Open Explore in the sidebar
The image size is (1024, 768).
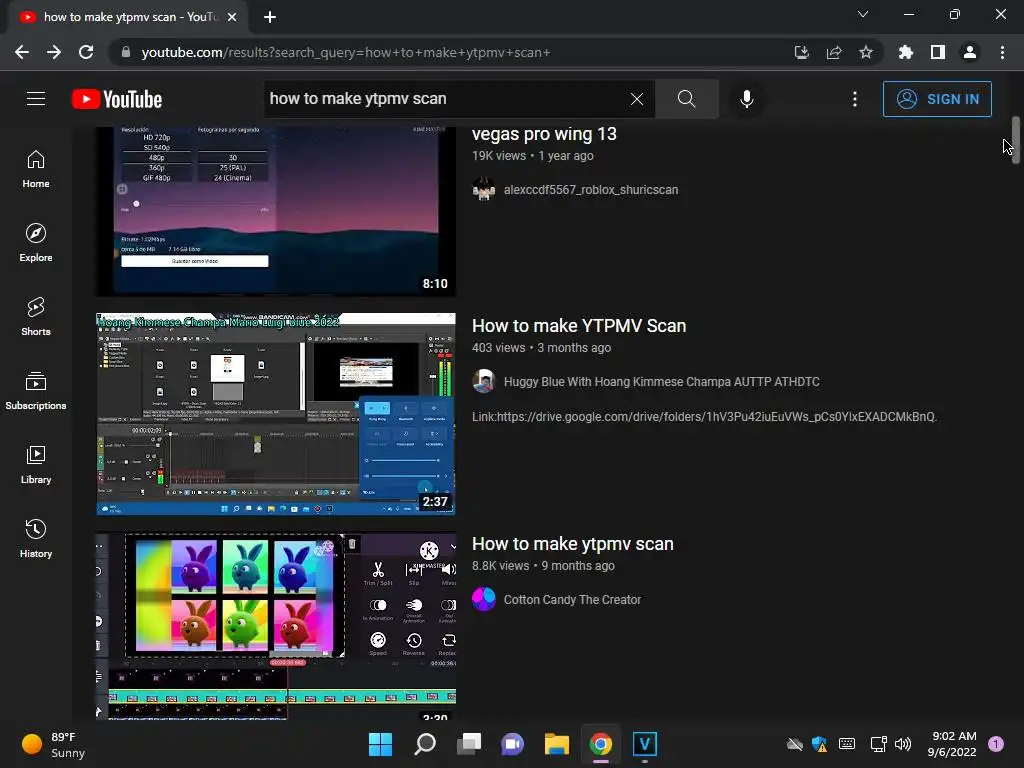point(36,243)
